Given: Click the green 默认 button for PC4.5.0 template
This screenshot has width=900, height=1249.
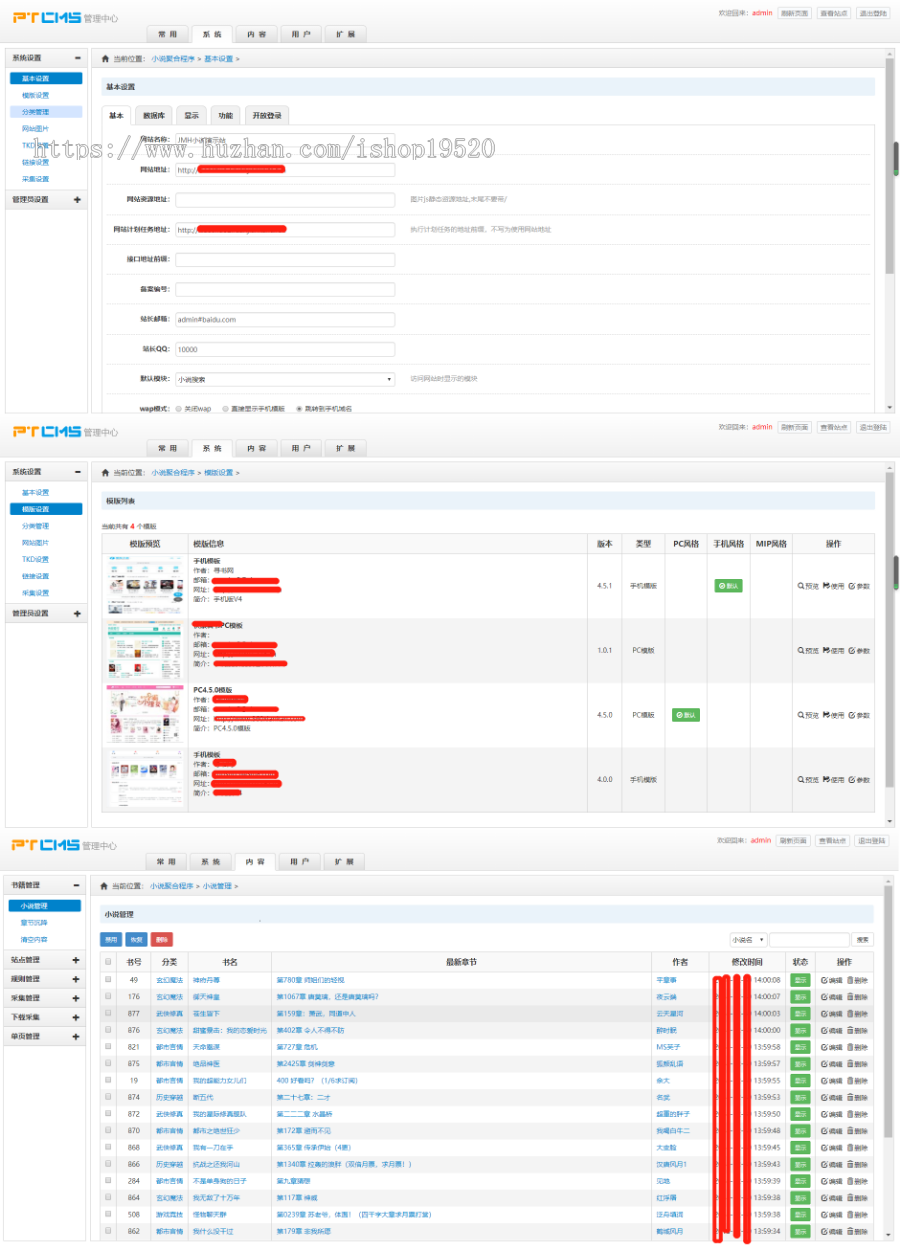Looking at the screenshot, I should [x=686, y=715].
